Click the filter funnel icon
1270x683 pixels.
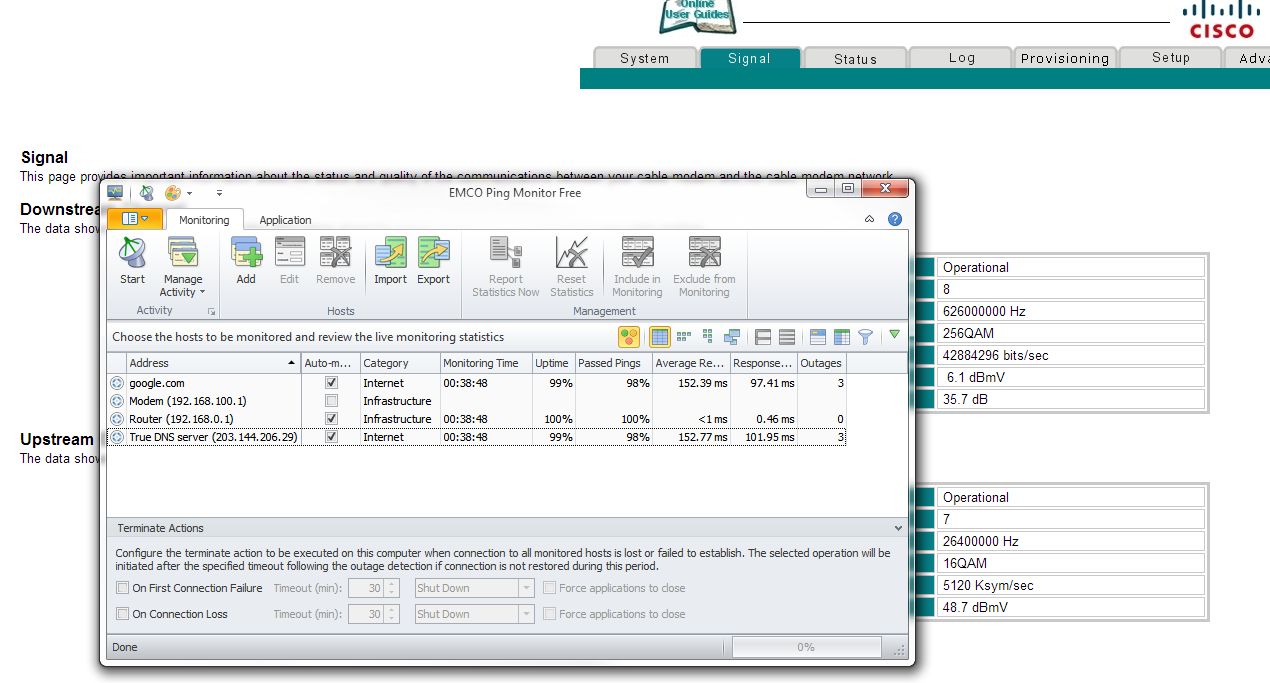click(x=866, y=337)
